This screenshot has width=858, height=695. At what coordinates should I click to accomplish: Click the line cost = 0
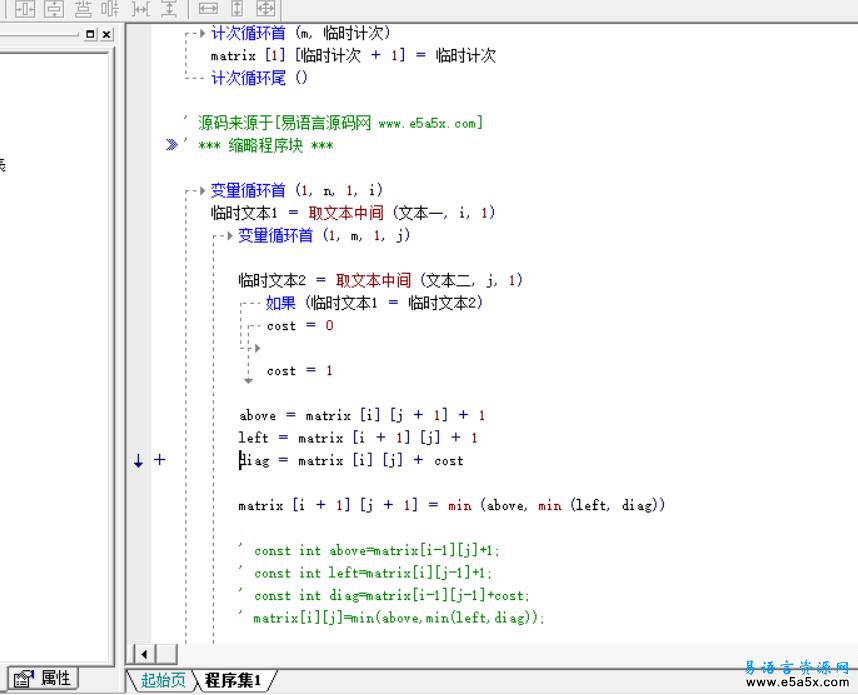[x=300, y=326]
